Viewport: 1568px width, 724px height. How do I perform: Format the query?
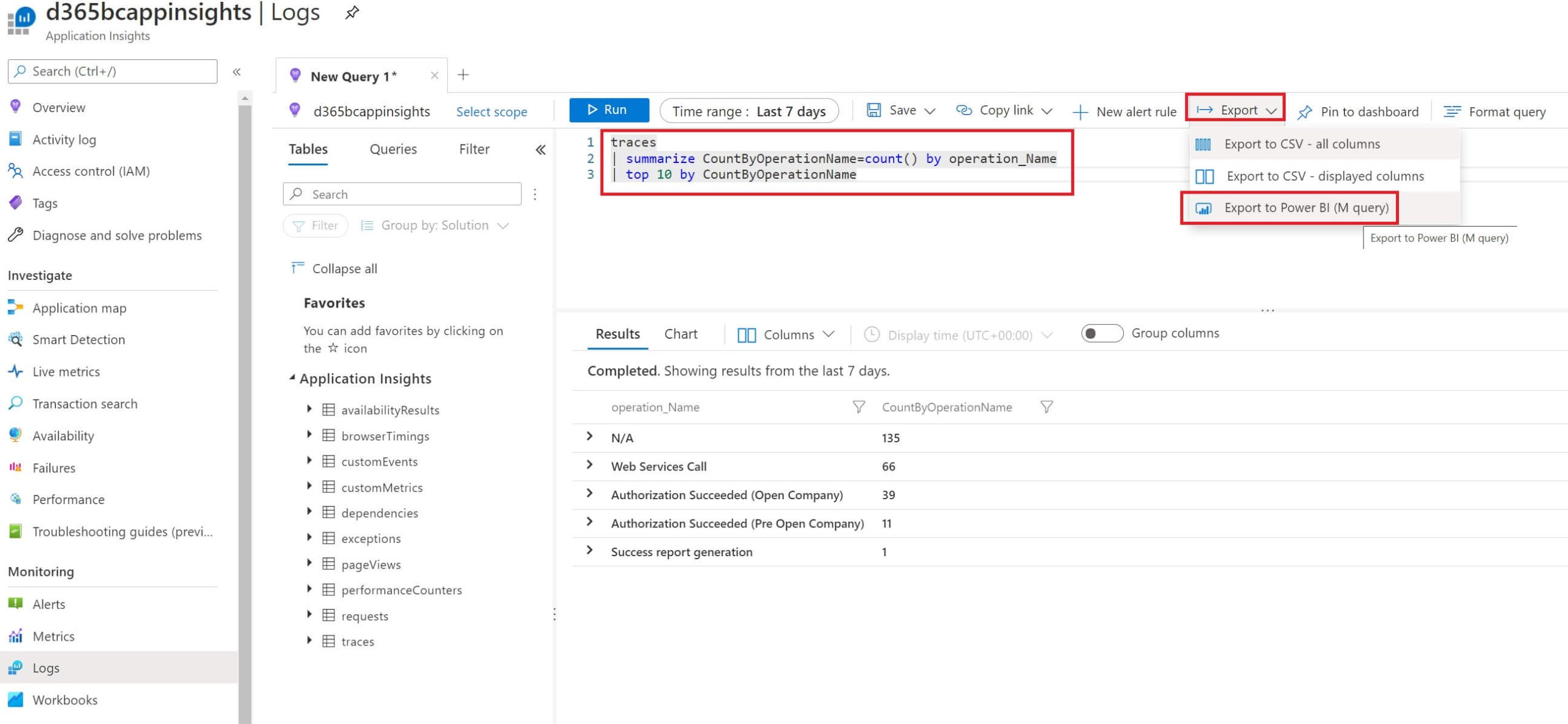click(x=1494, y=111)
